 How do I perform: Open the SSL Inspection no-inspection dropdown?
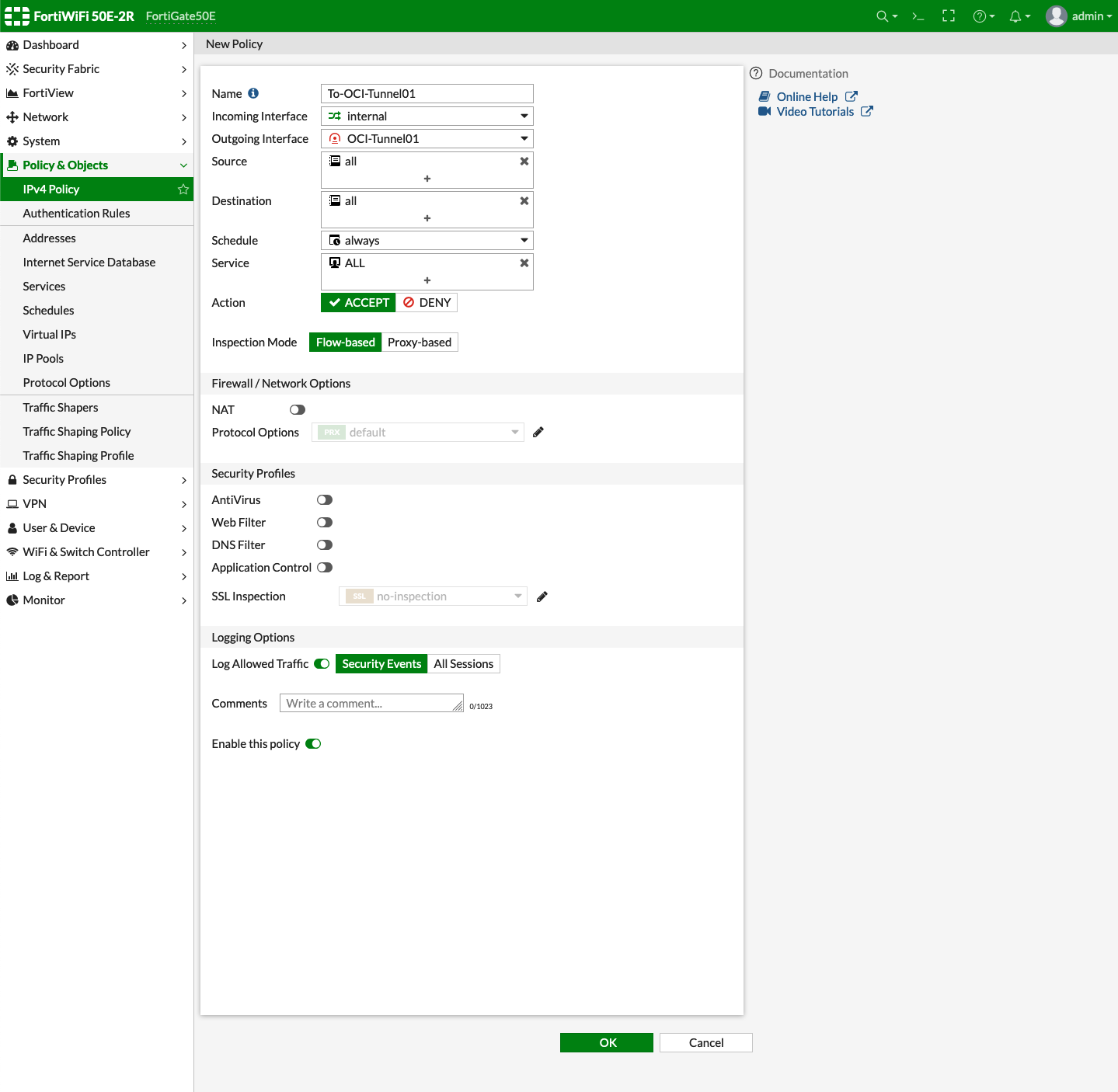pyautogui.click(x=433, y=596)
